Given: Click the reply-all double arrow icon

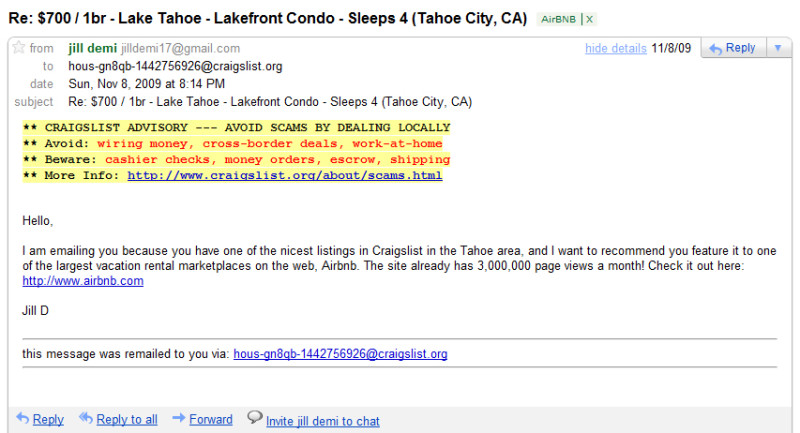Looking at the screenshot, I should (86, 419).
